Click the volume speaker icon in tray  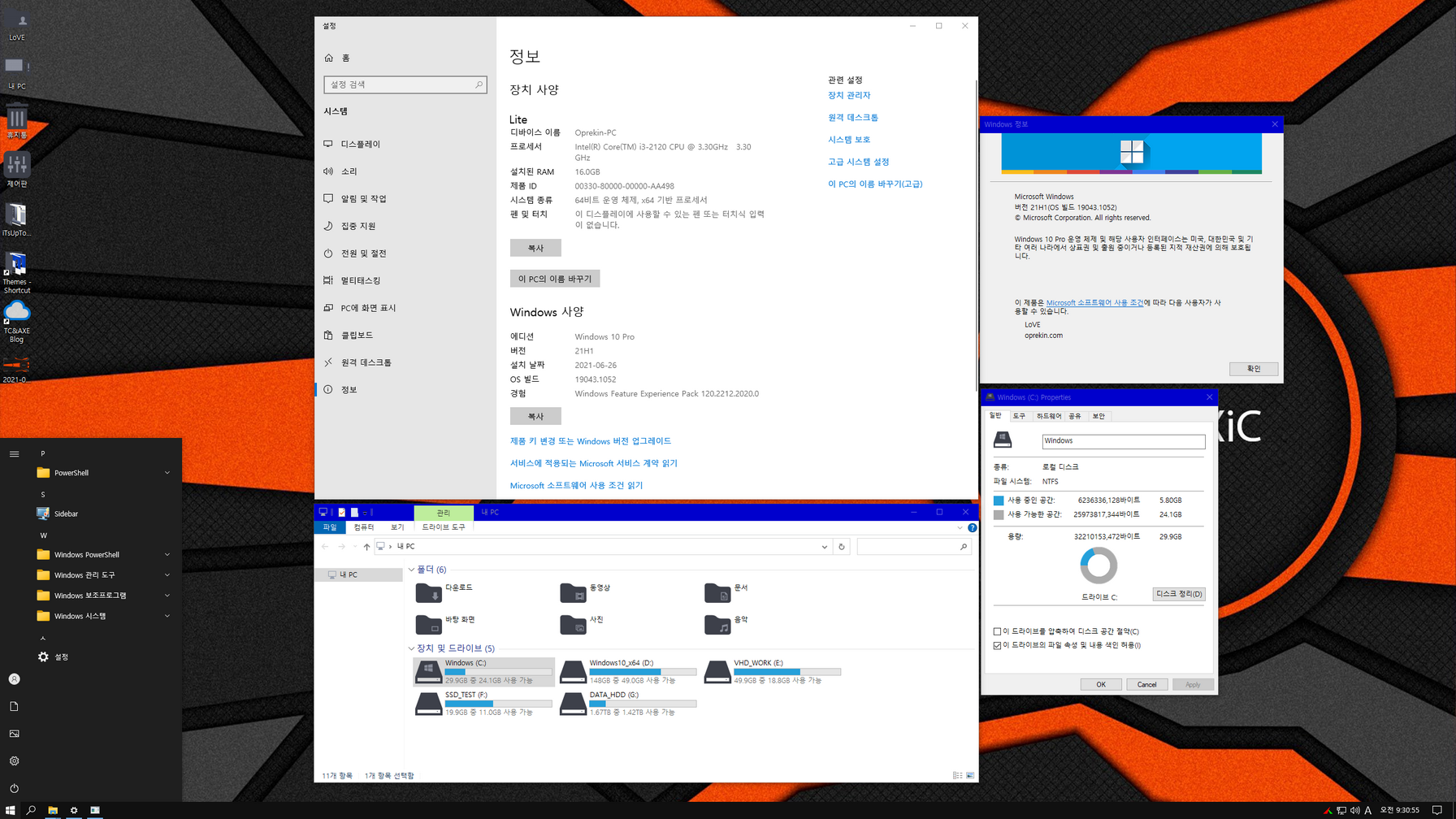click(1354, 810)
